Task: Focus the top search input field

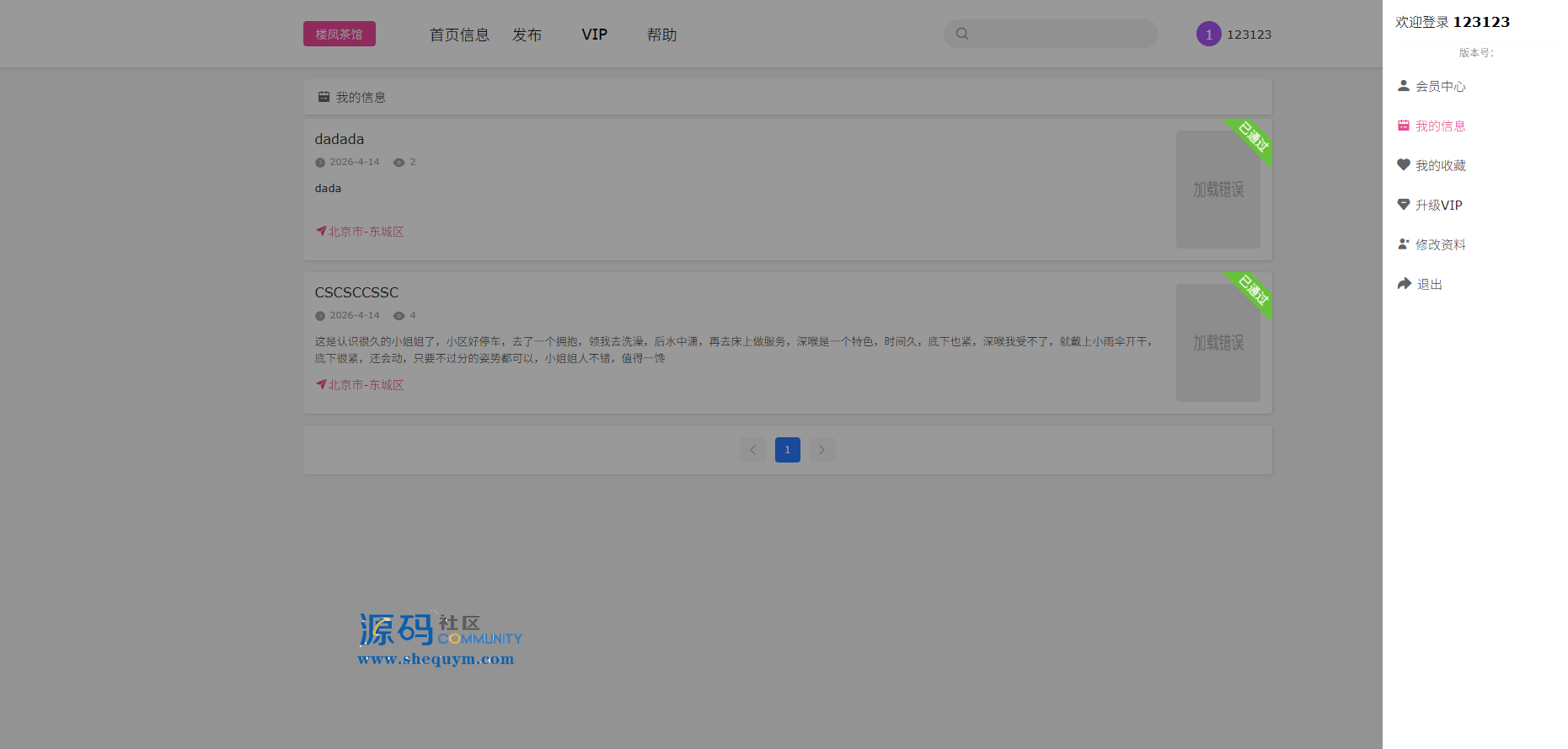Action: click(x=1062, y=34)
